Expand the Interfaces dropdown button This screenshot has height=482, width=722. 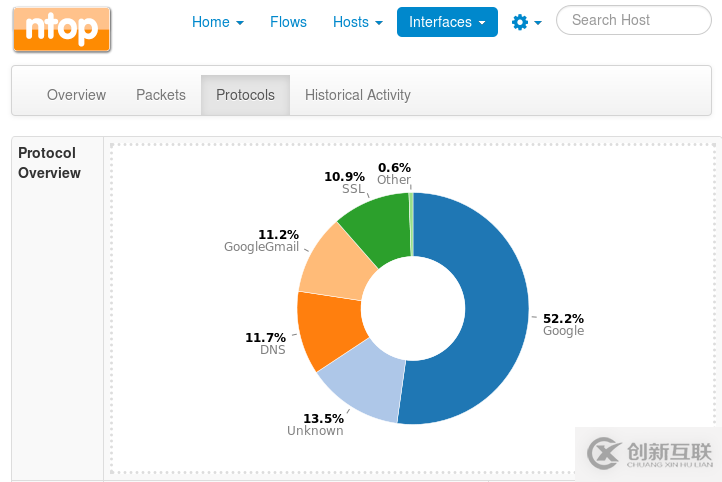pos(447,22)
